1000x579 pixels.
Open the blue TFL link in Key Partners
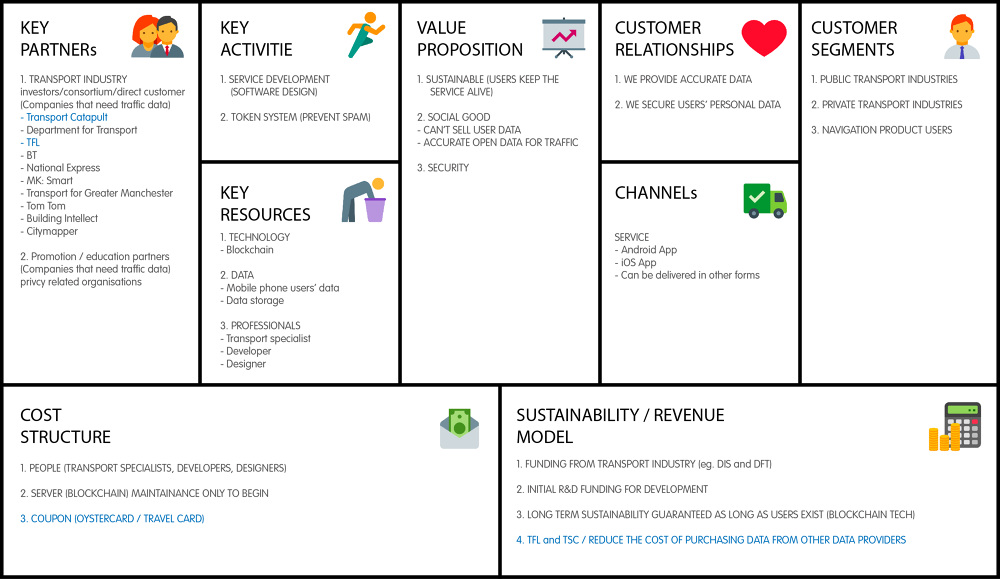click(x=35, y=143)
